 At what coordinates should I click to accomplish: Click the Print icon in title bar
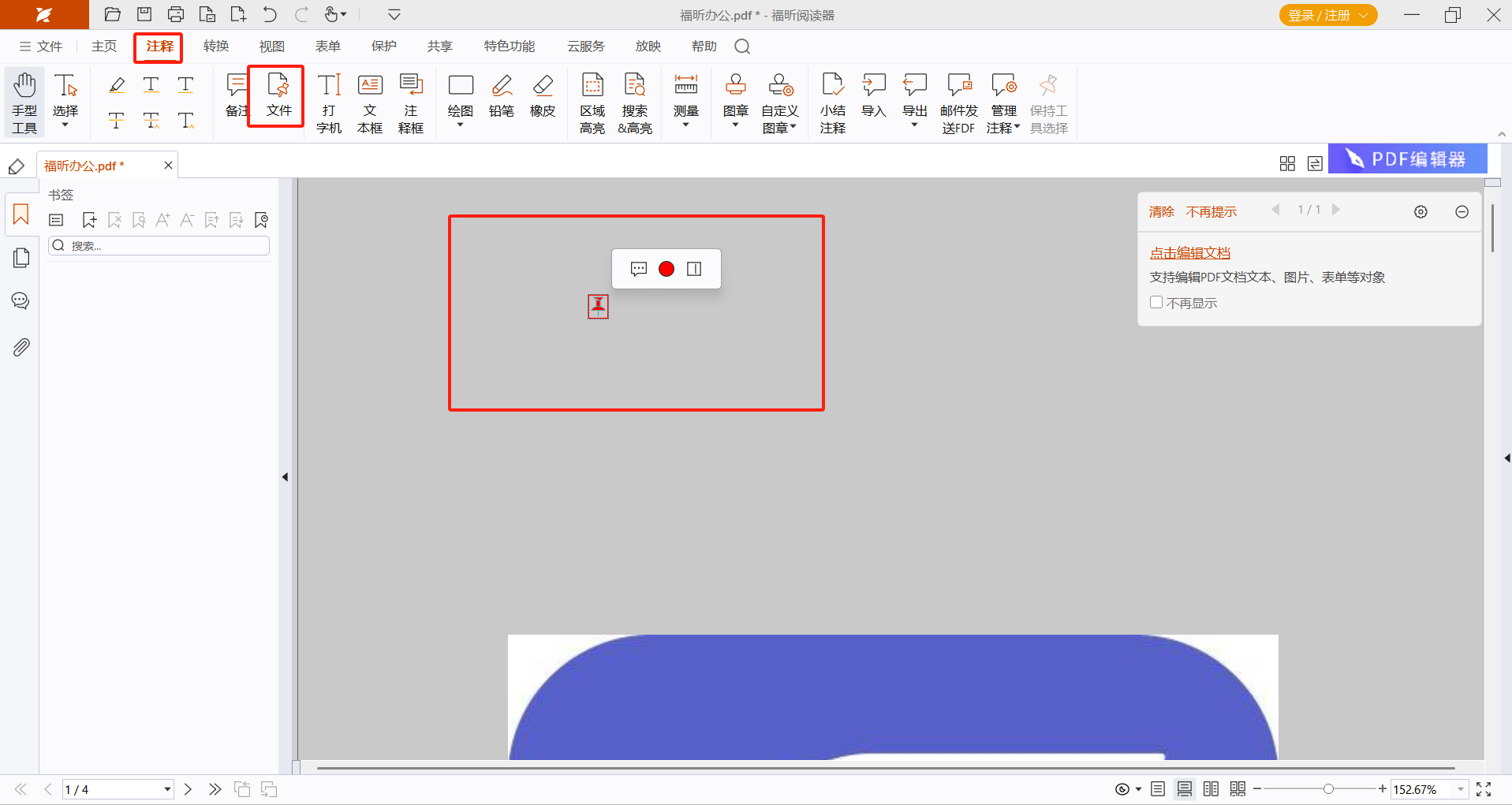coord(176,14)
